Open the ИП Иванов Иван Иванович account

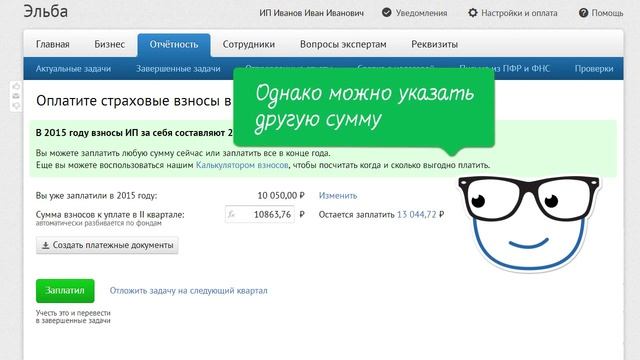pyautogui.click(x=311, y=13)
